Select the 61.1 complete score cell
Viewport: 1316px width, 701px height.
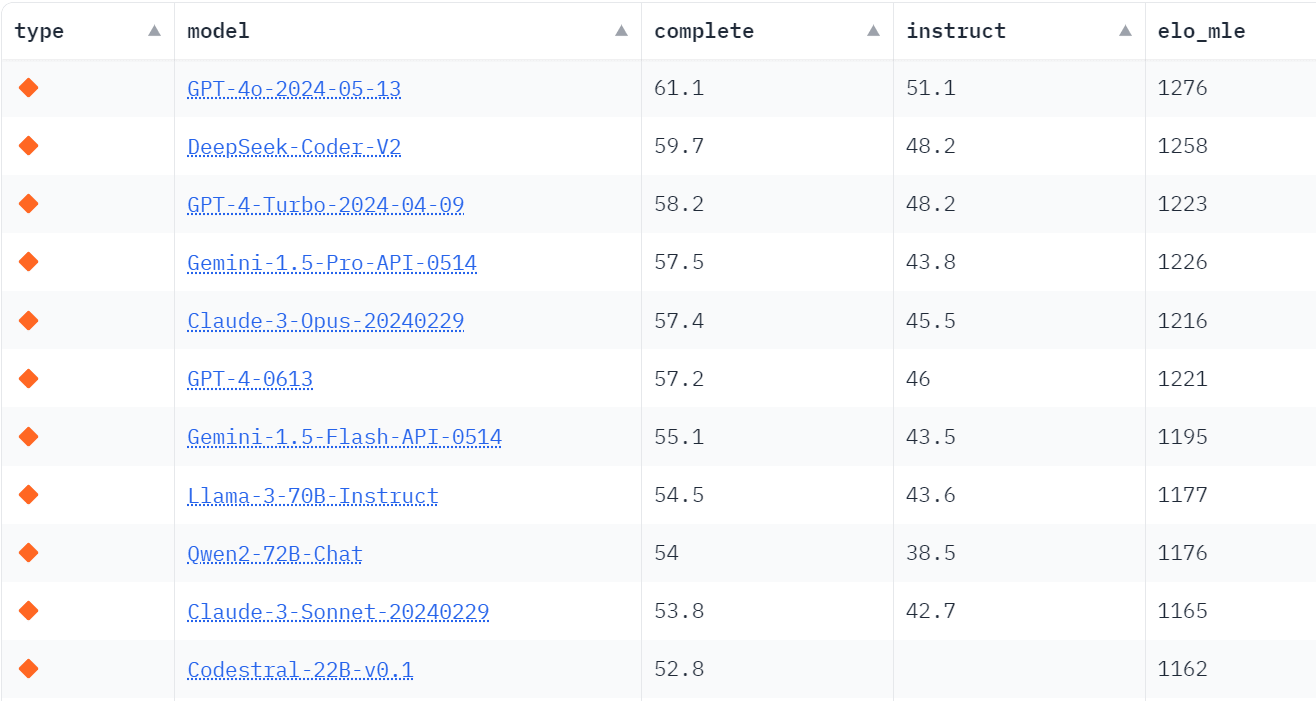679,88
